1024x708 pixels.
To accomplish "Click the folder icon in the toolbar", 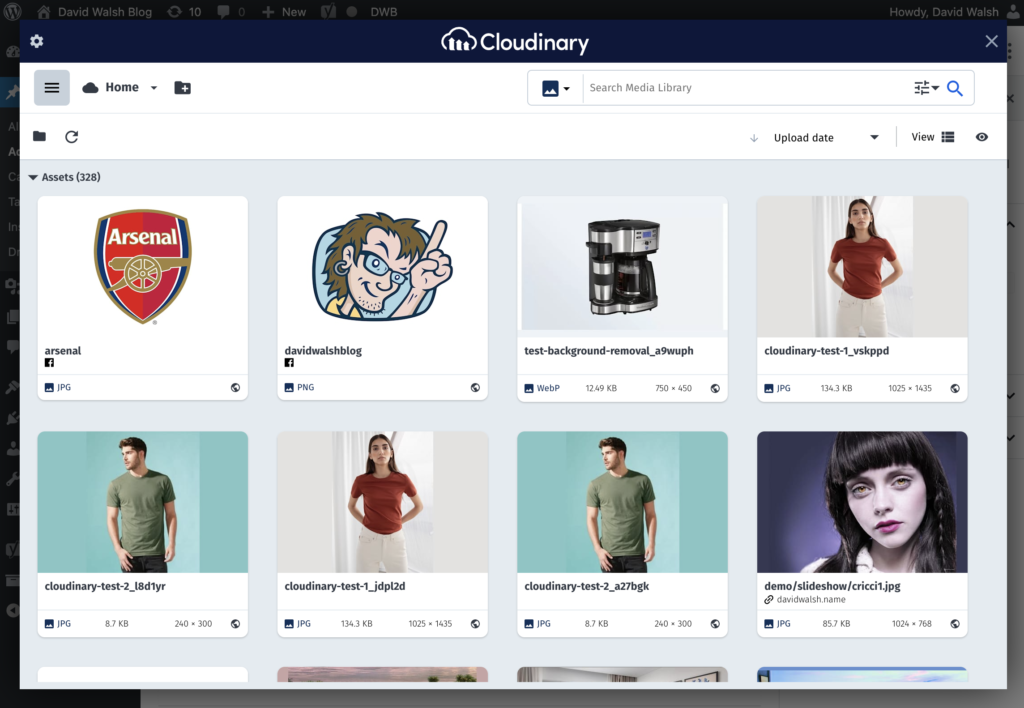I will click(39, 136).
